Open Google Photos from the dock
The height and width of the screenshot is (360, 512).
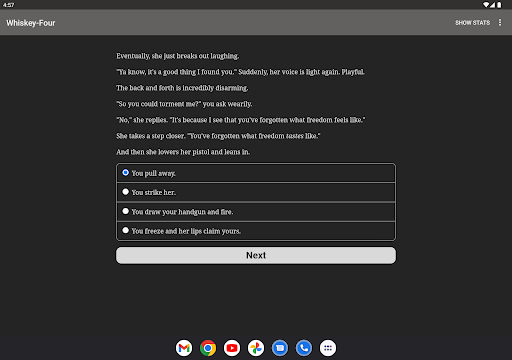256,348
